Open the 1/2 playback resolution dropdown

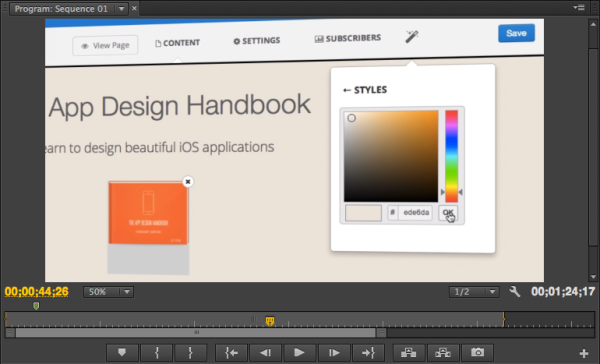pos(474,292)
